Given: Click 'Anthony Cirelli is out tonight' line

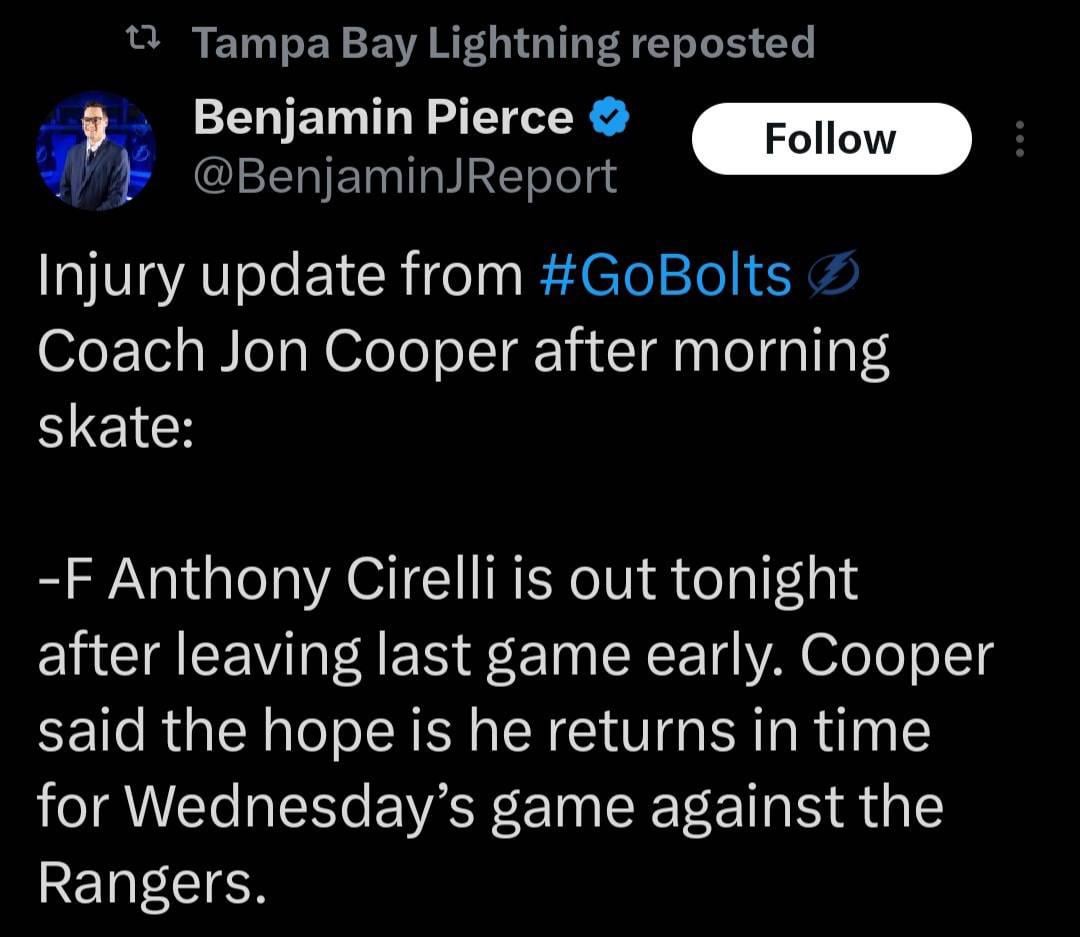Looking at the screenshot, I should 450,580.
